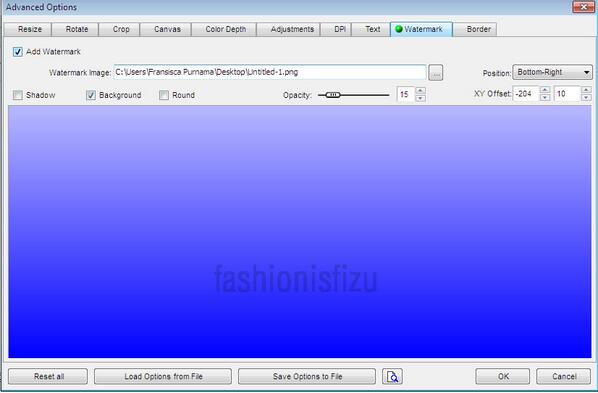Click the Watermark Image path field

[270, 72]
